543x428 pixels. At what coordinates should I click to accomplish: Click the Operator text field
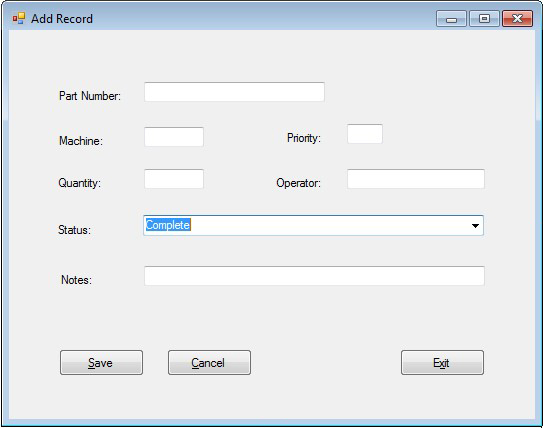(x=416, y=179)
